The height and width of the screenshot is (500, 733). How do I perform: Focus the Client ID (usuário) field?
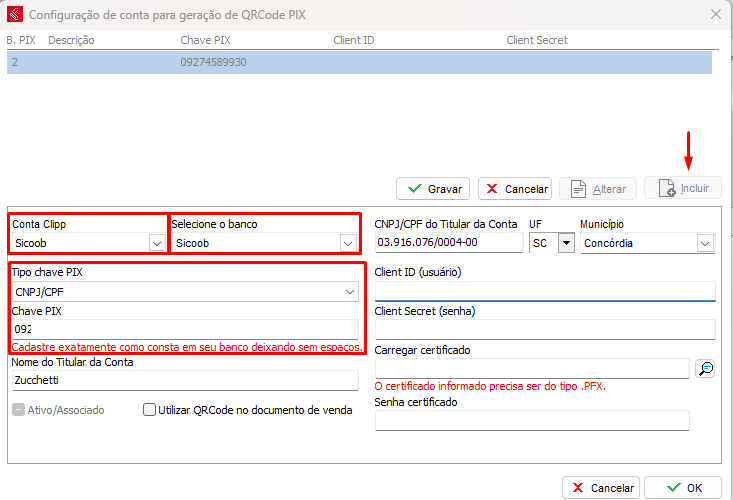coord(545,291)
